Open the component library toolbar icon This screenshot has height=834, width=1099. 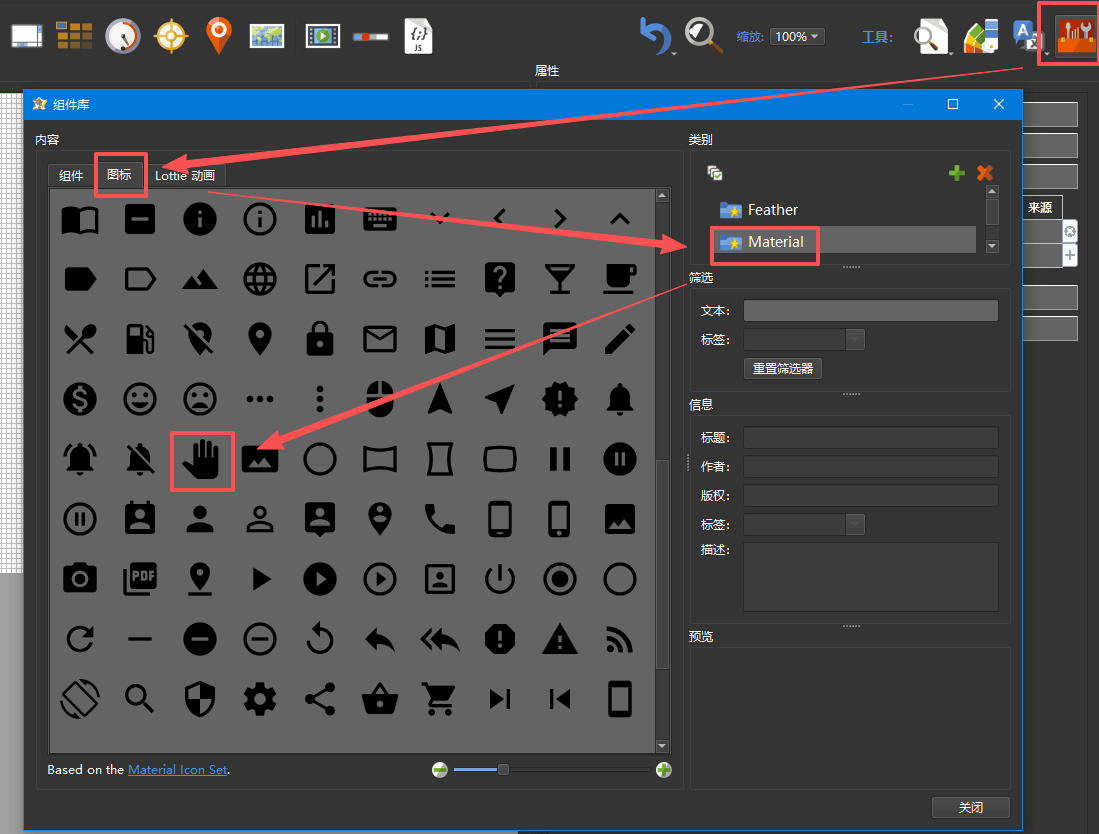(1076, 36)
